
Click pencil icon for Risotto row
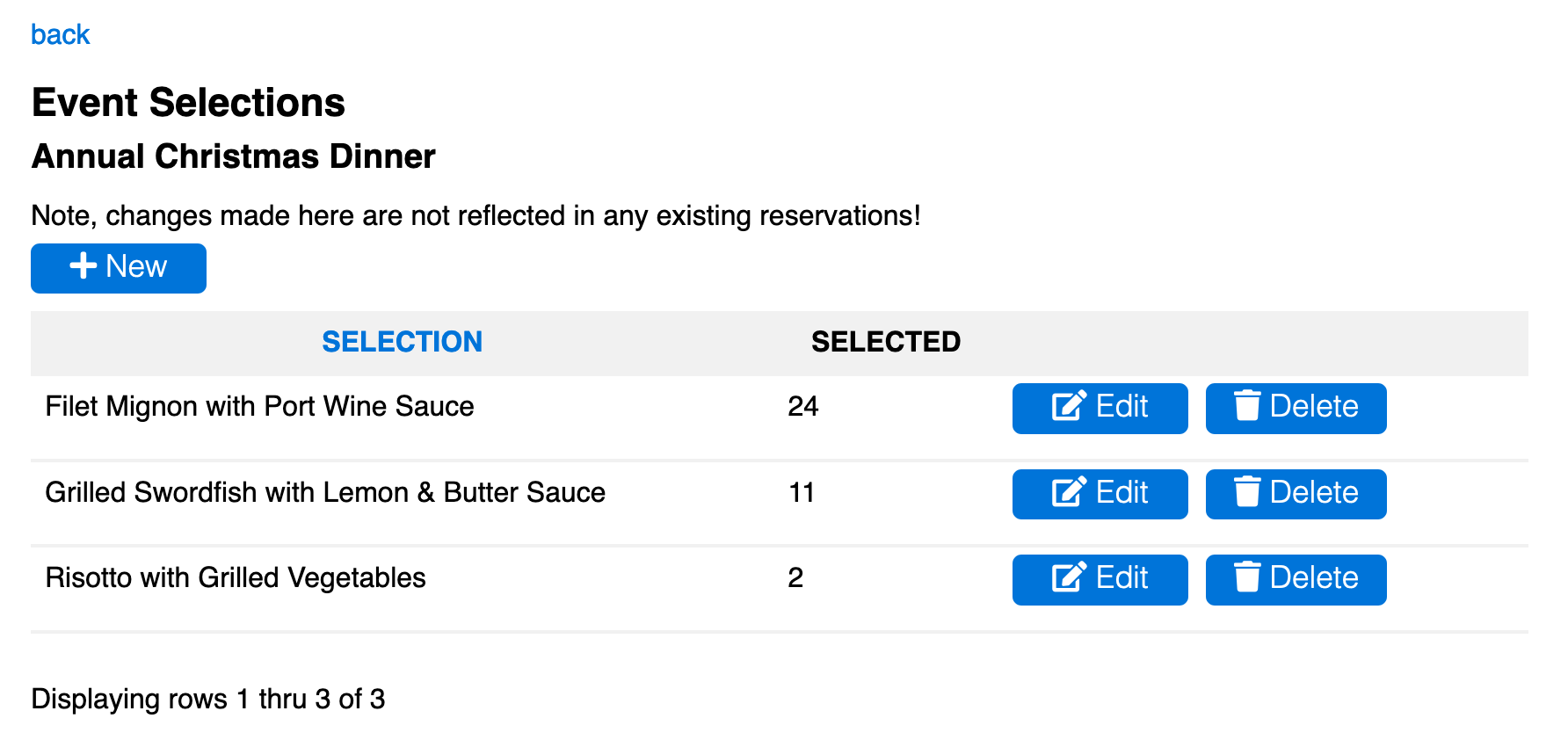coord(1070,577)
